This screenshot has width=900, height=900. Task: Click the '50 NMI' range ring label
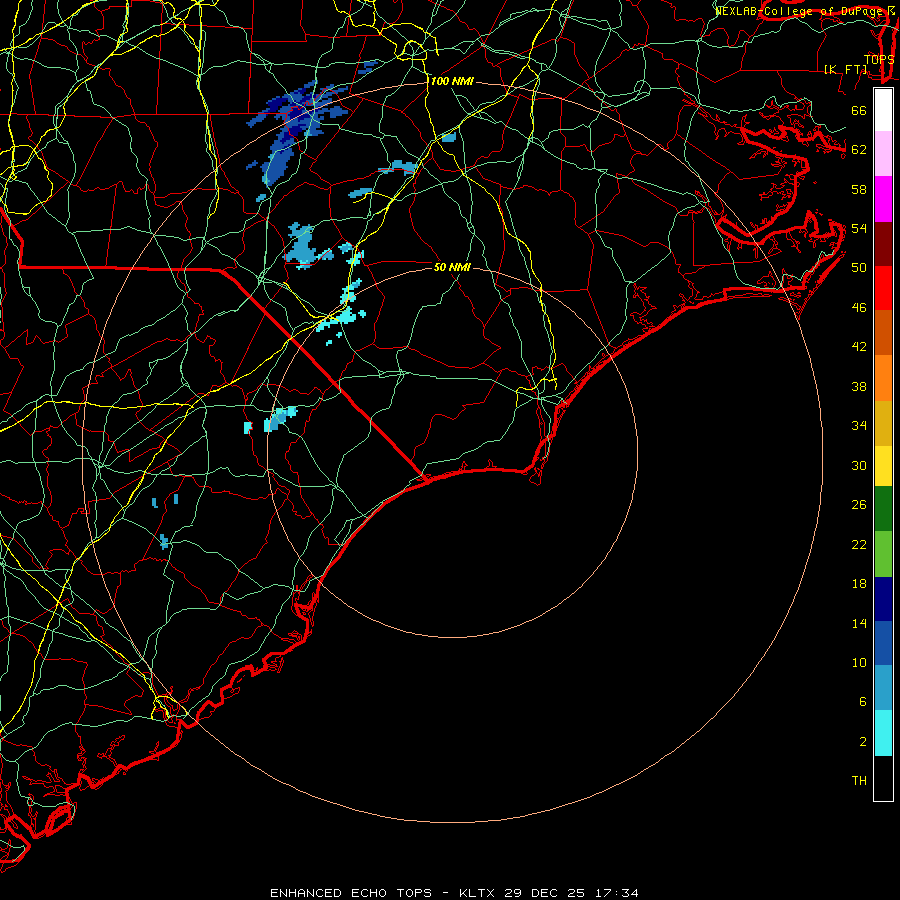coord(452,267)
